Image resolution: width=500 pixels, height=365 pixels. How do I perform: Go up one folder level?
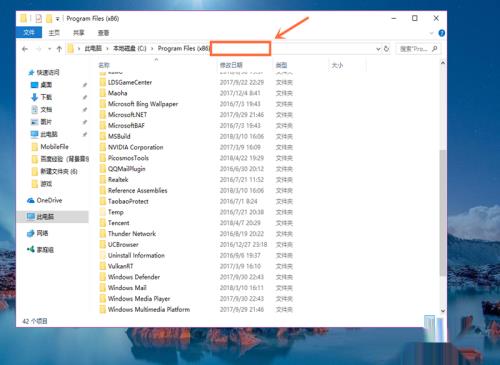click(x=59, y=49)
